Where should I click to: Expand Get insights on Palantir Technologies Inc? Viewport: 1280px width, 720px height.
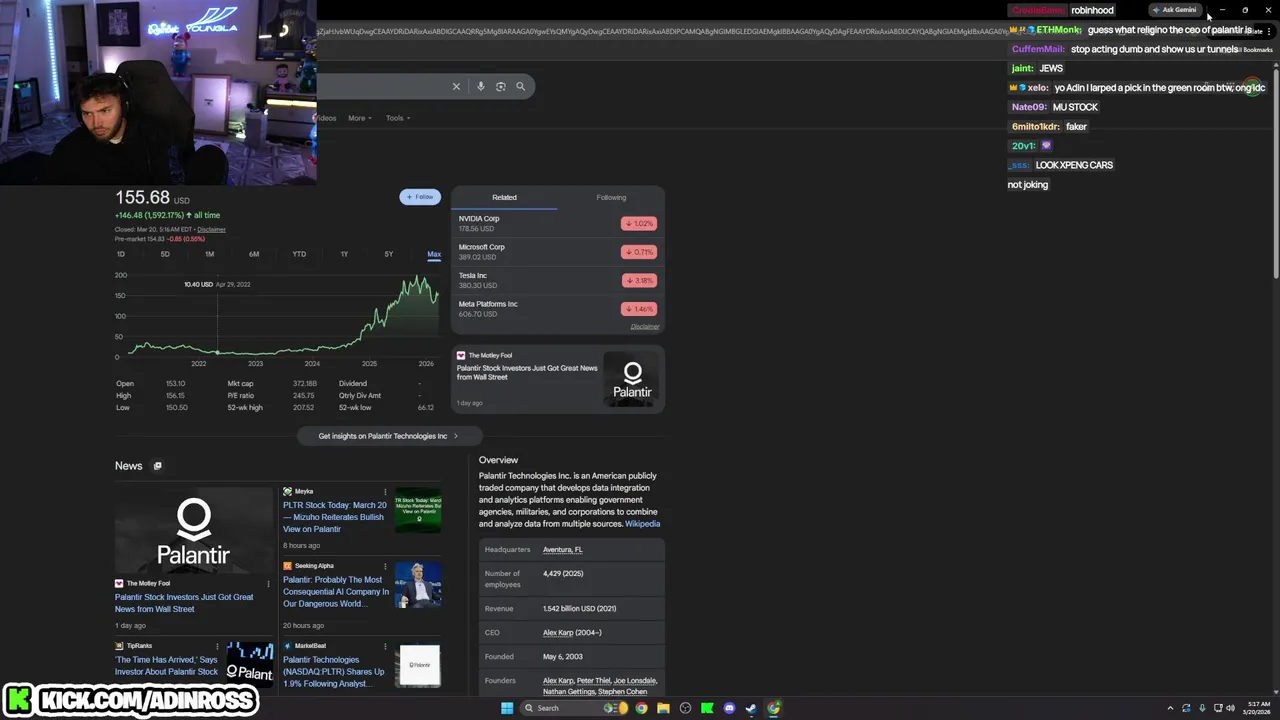click(x=389, y=436)
